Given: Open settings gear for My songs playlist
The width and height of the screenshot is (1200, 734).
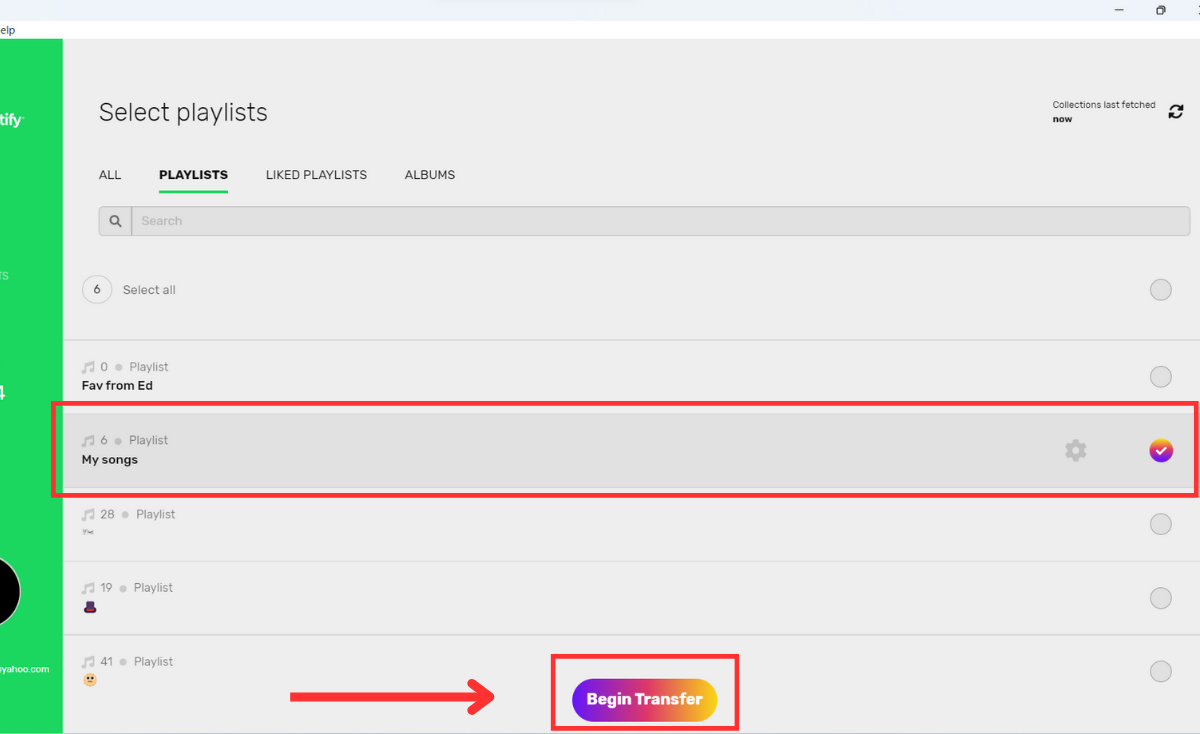Looking at the screenshot, I should pyautogui.click(x=1076, y=450).
